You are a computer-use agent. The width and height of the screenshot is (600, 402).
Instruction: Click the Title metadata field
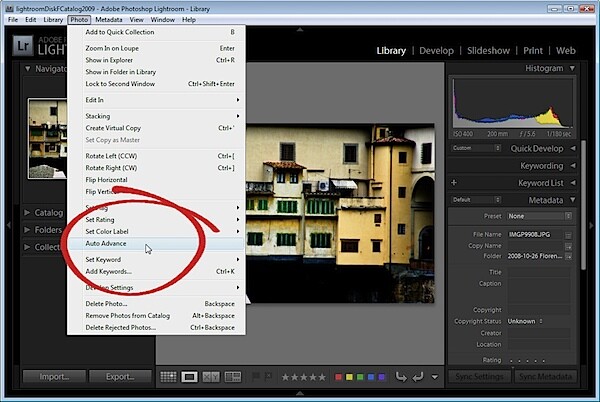539,272
